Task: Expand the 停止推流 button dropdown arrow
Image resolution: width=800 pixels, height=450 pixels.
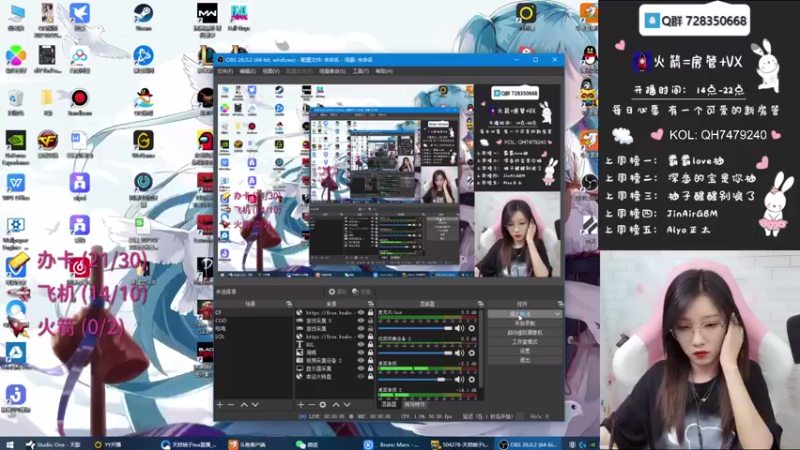Action: [557, 314]
